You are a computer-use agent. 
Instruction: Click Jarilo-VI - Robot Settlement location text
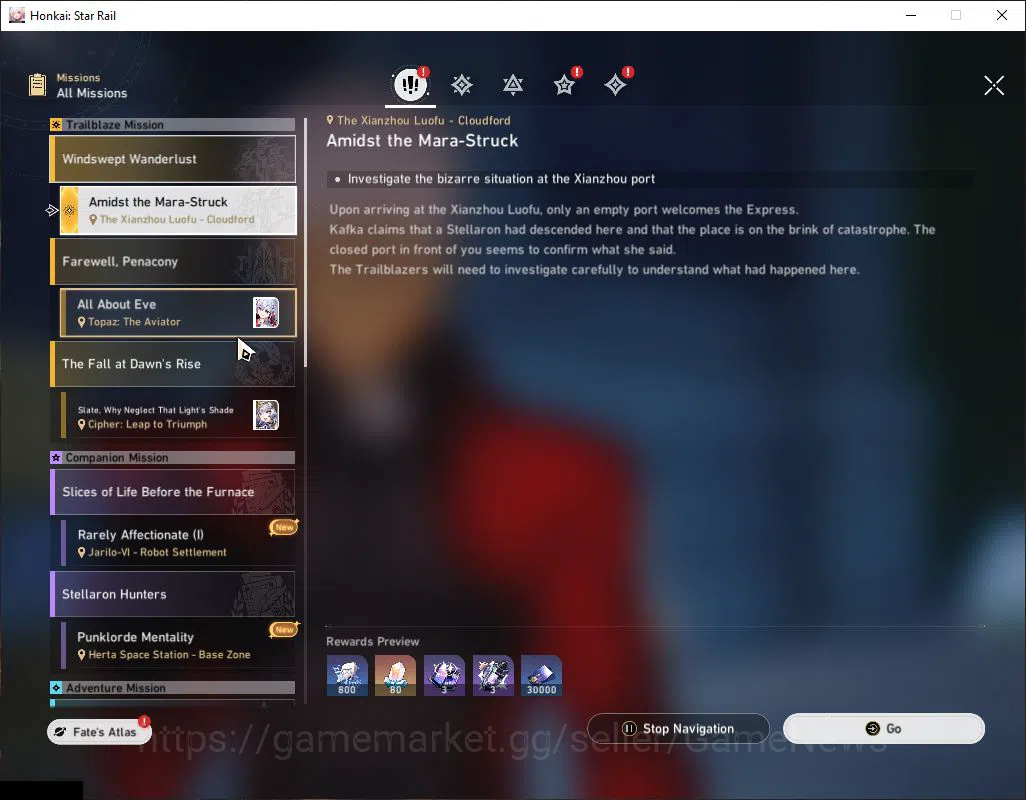click(157, 552)
